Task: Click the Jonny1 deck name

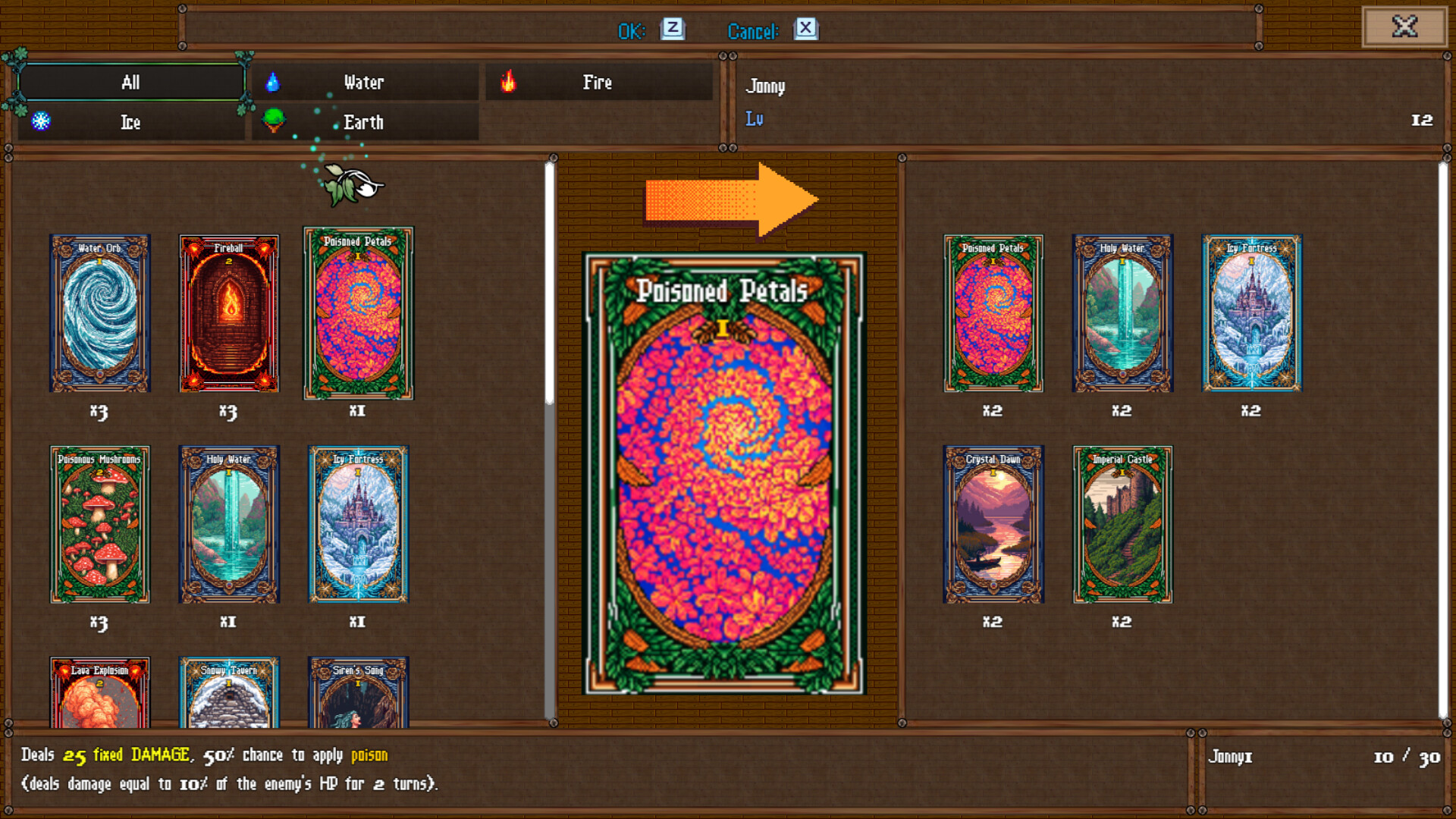Action: 1230,756
